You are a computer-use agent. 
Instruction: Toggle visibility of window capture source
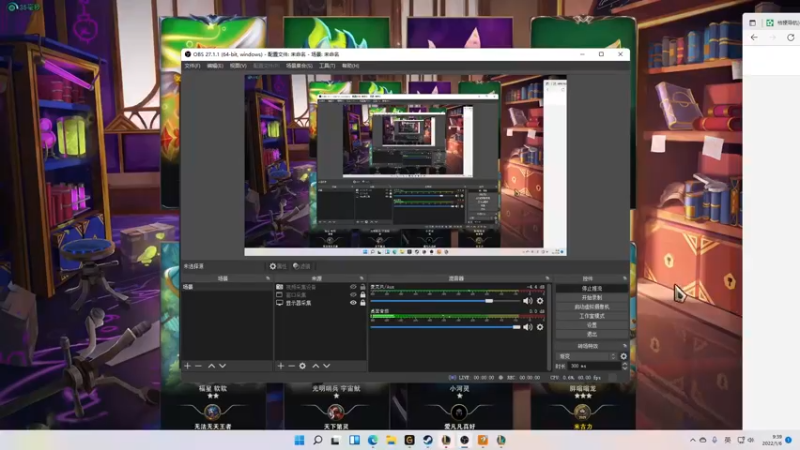tap(353, 295)
